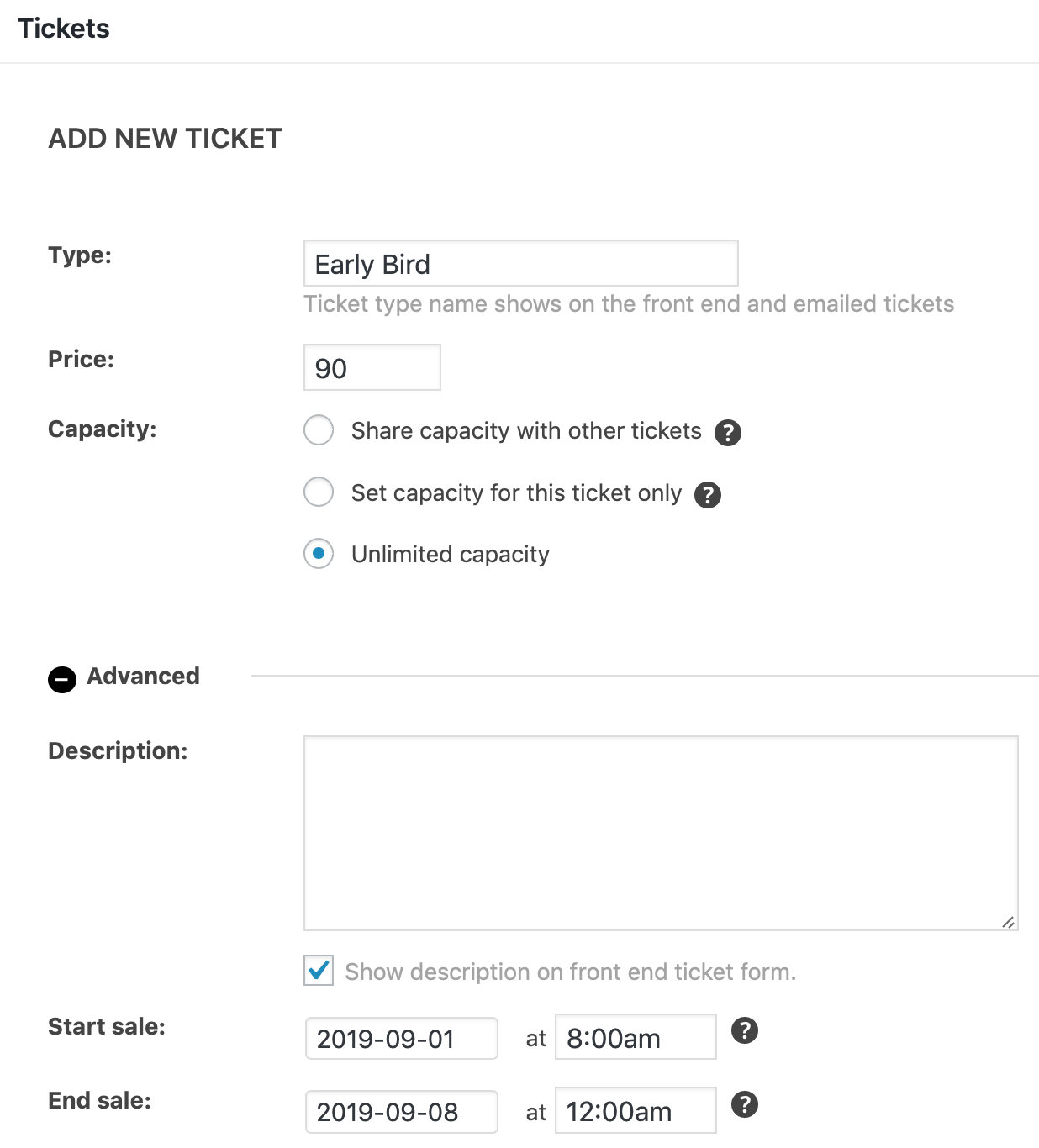Open the End sale time field 12:00am
Image resolution: width=1039 pixels, height=1148 pixels.
pos(636,1110)
